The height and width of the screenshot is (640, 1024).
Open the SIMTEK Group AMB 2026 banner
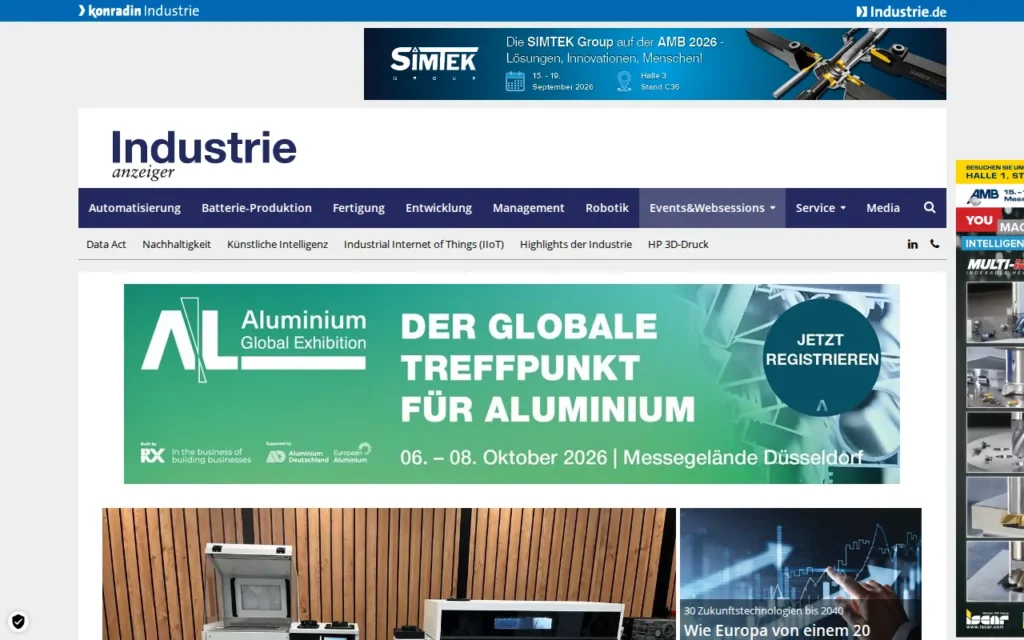(655, 64)
